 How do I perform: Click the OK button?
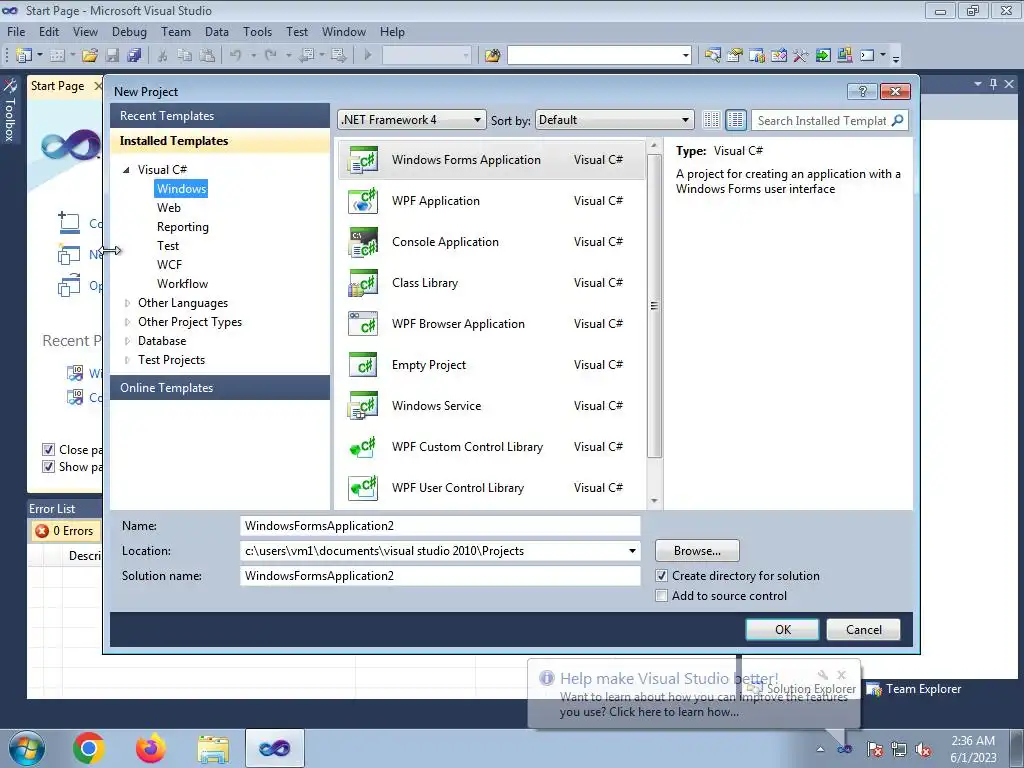point(782,630)
